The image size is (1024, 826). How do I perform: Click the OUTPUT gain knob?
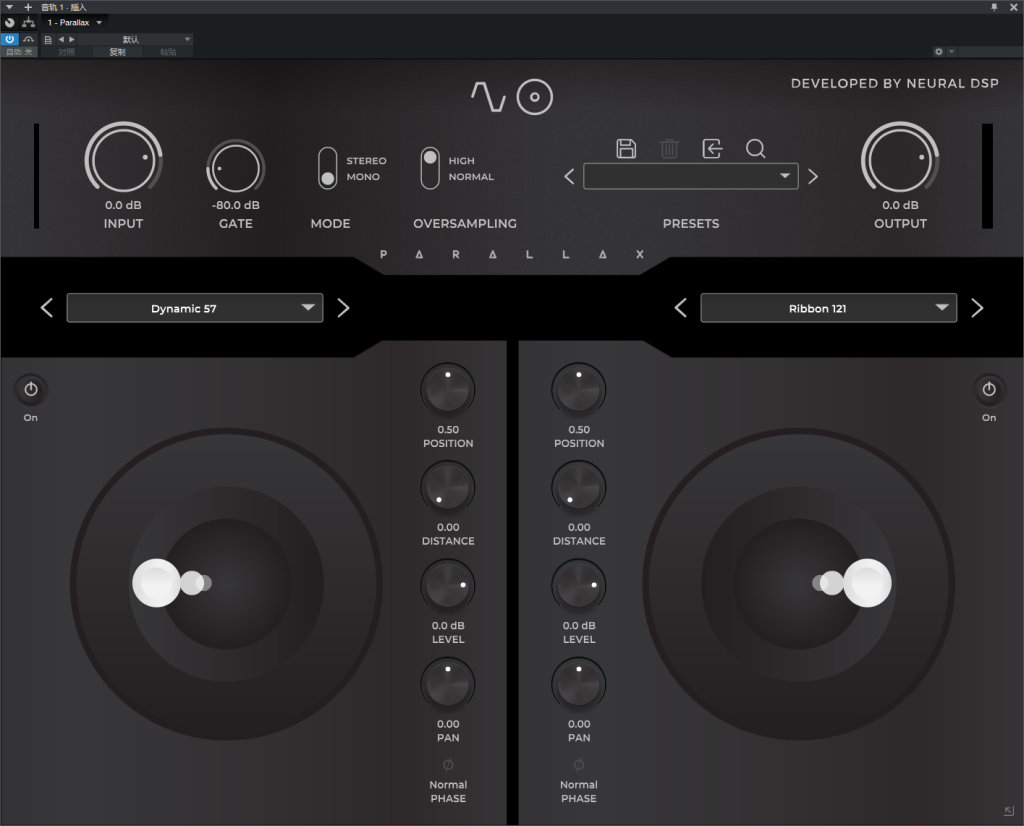click(899, 159)
